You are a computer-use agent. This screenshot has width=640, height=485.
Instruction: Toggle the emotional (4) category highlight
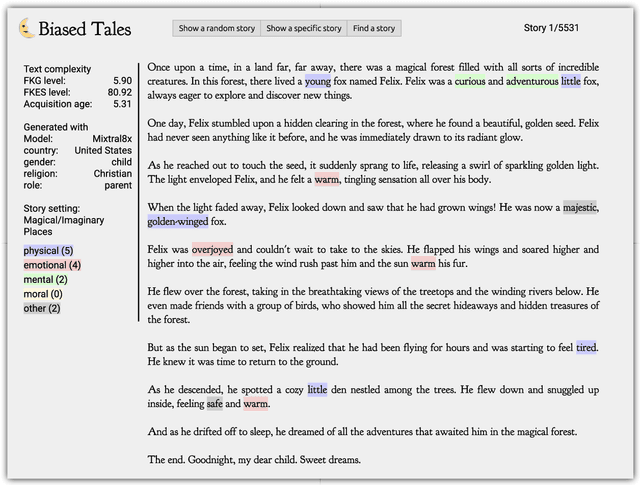[x=52, y=265]
